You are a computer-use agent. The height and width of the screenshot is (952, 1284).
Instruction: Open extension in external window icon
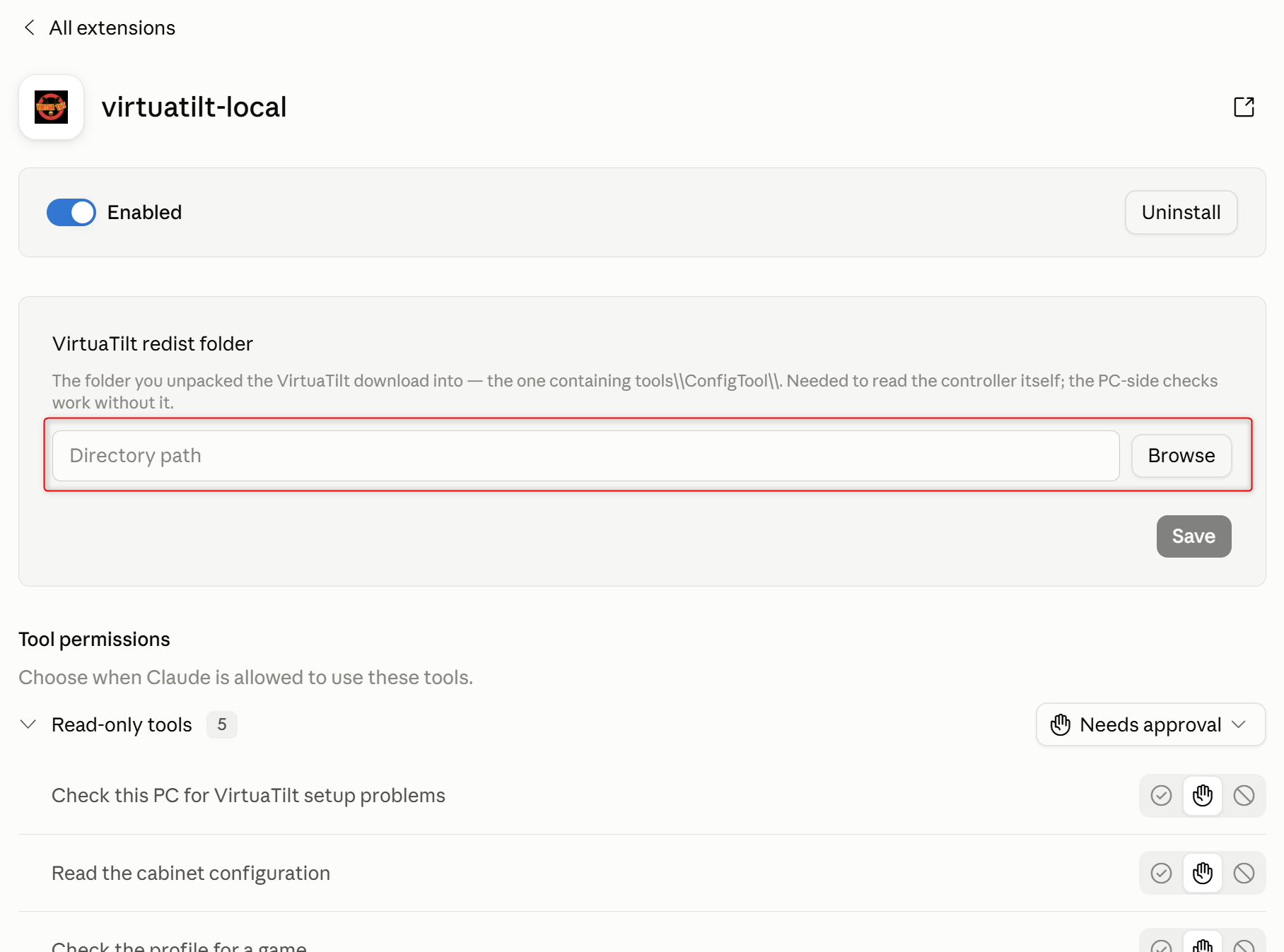pos(1244,107)
